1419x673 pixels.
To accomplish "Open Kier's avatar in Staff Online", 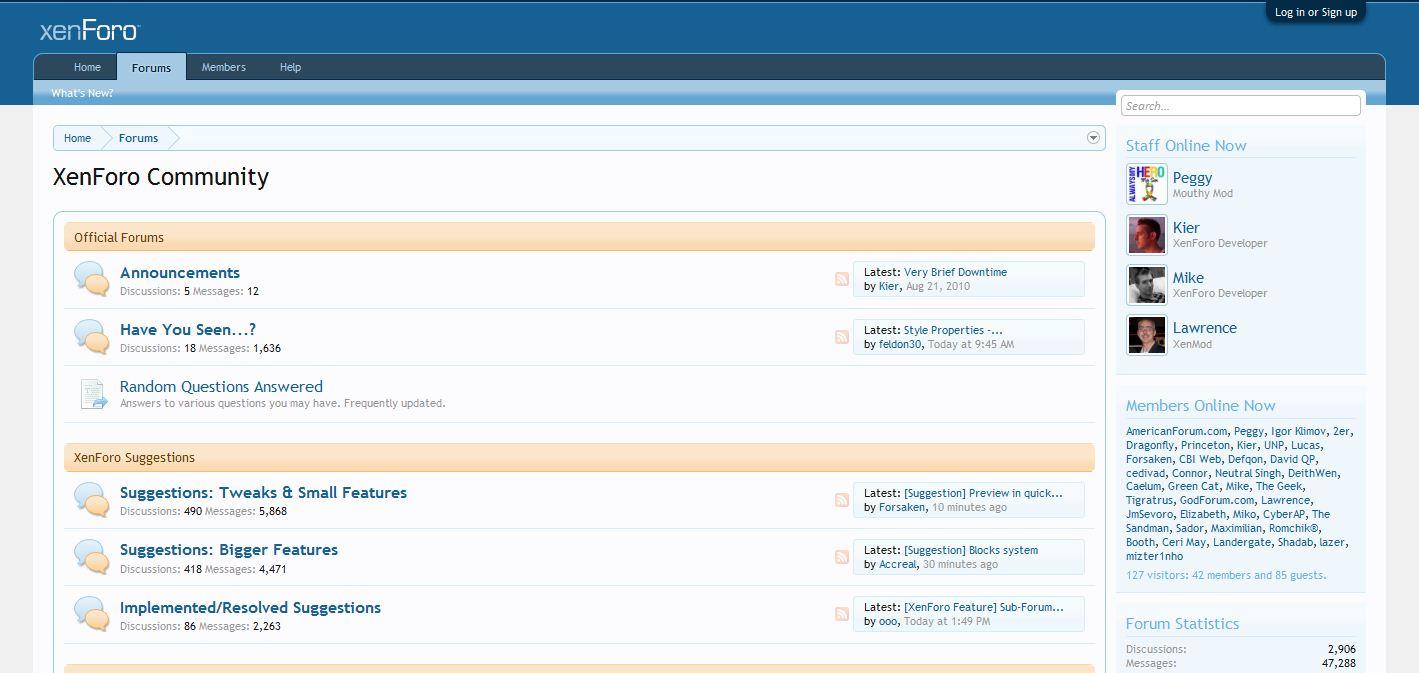I will tap(1147, 235).
